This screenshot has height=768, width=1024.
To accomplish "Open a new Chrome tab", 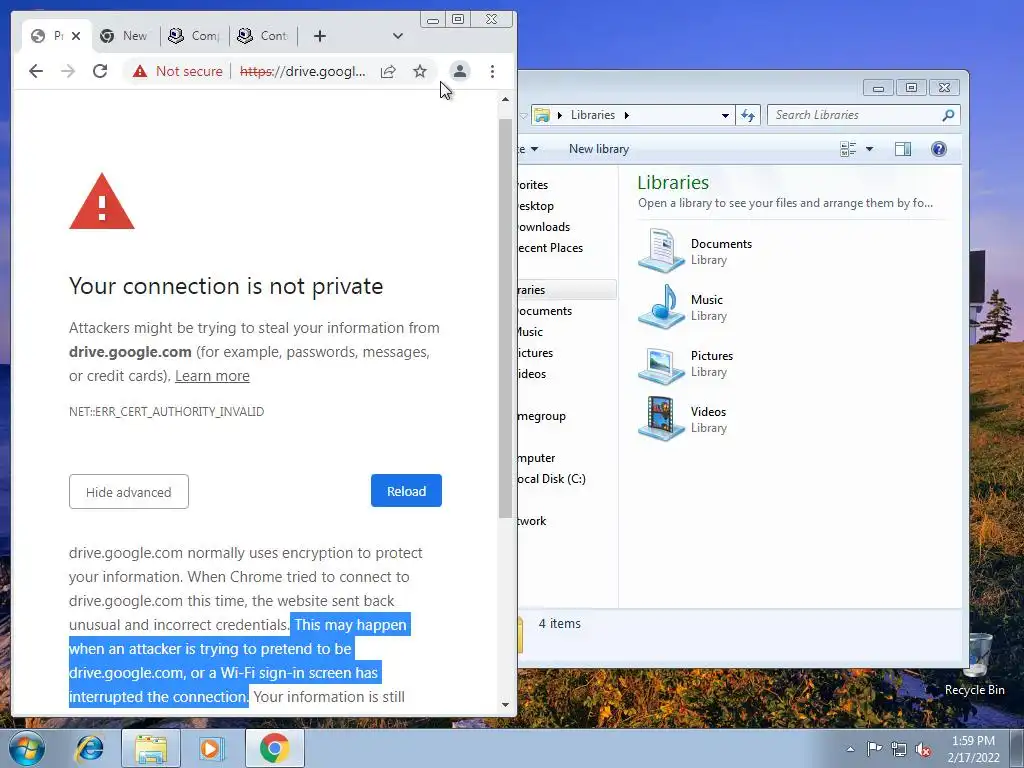I will [319, 36].
